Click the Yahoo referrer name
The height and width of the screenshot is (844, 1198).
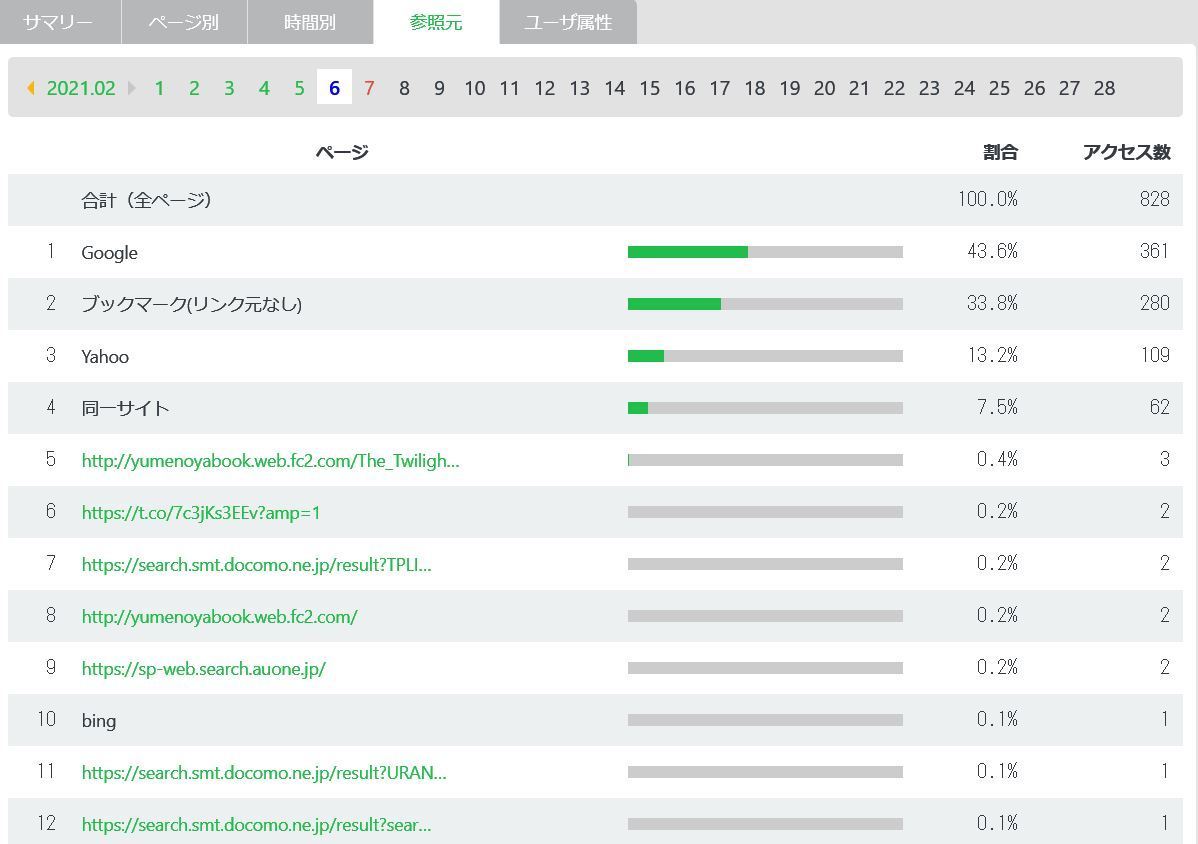(105, 357)
